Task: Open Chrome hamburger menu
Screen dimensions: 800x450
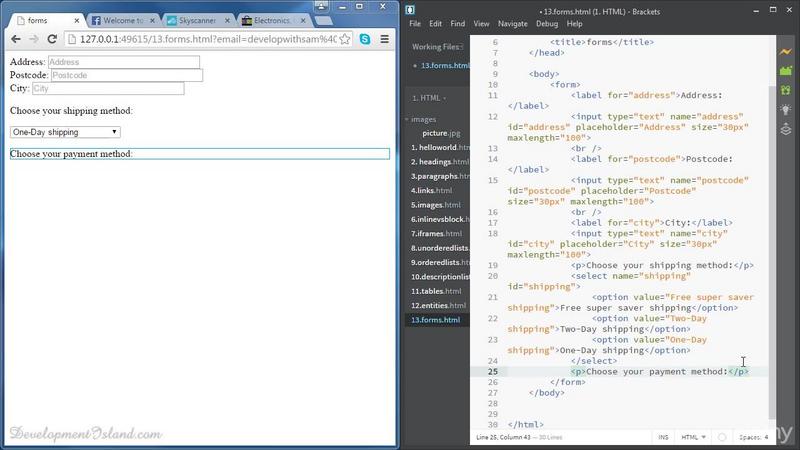Action: 385,39
